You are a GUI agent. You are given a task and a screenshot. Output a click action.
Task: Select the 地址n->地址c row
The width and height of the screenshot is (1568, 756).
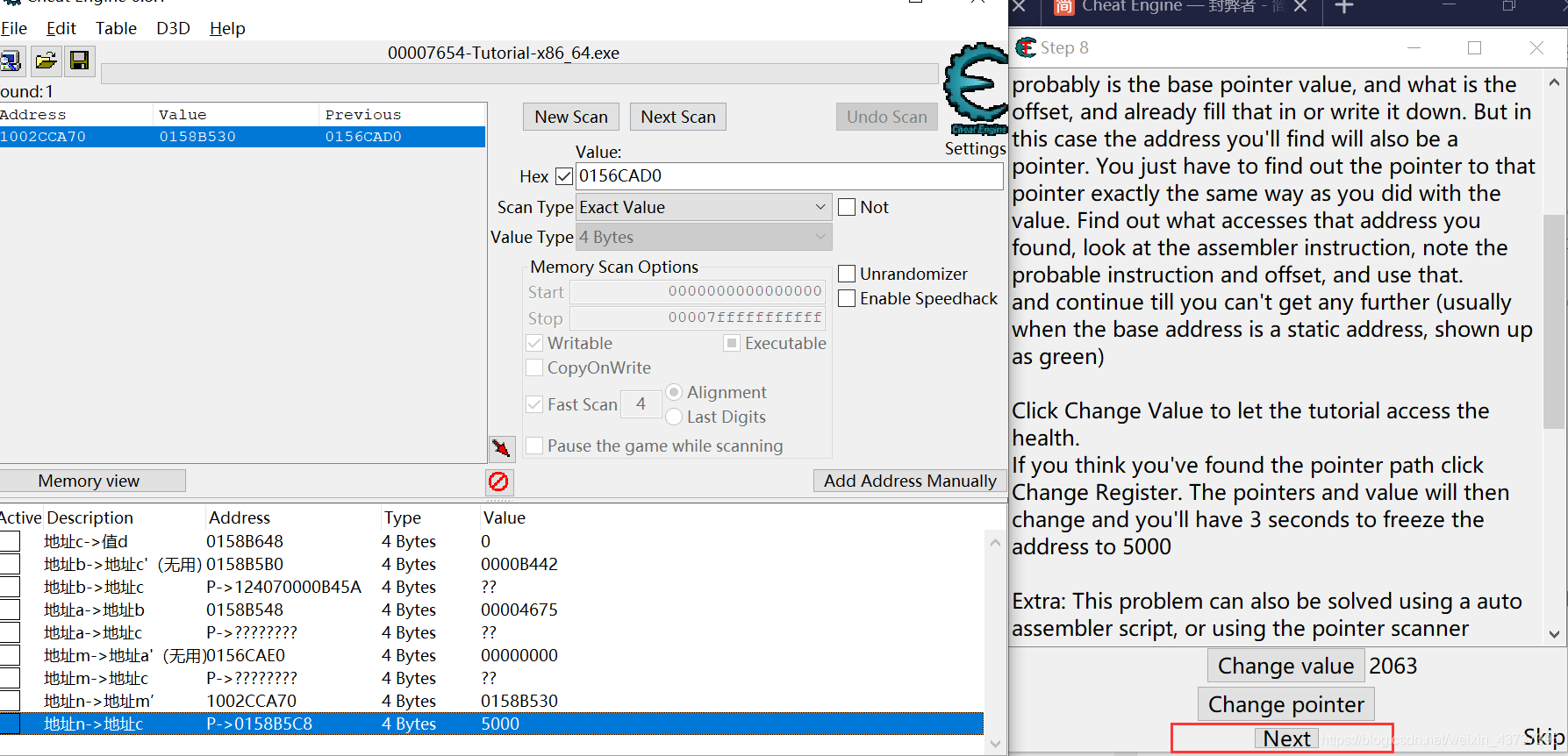(491, 724)
